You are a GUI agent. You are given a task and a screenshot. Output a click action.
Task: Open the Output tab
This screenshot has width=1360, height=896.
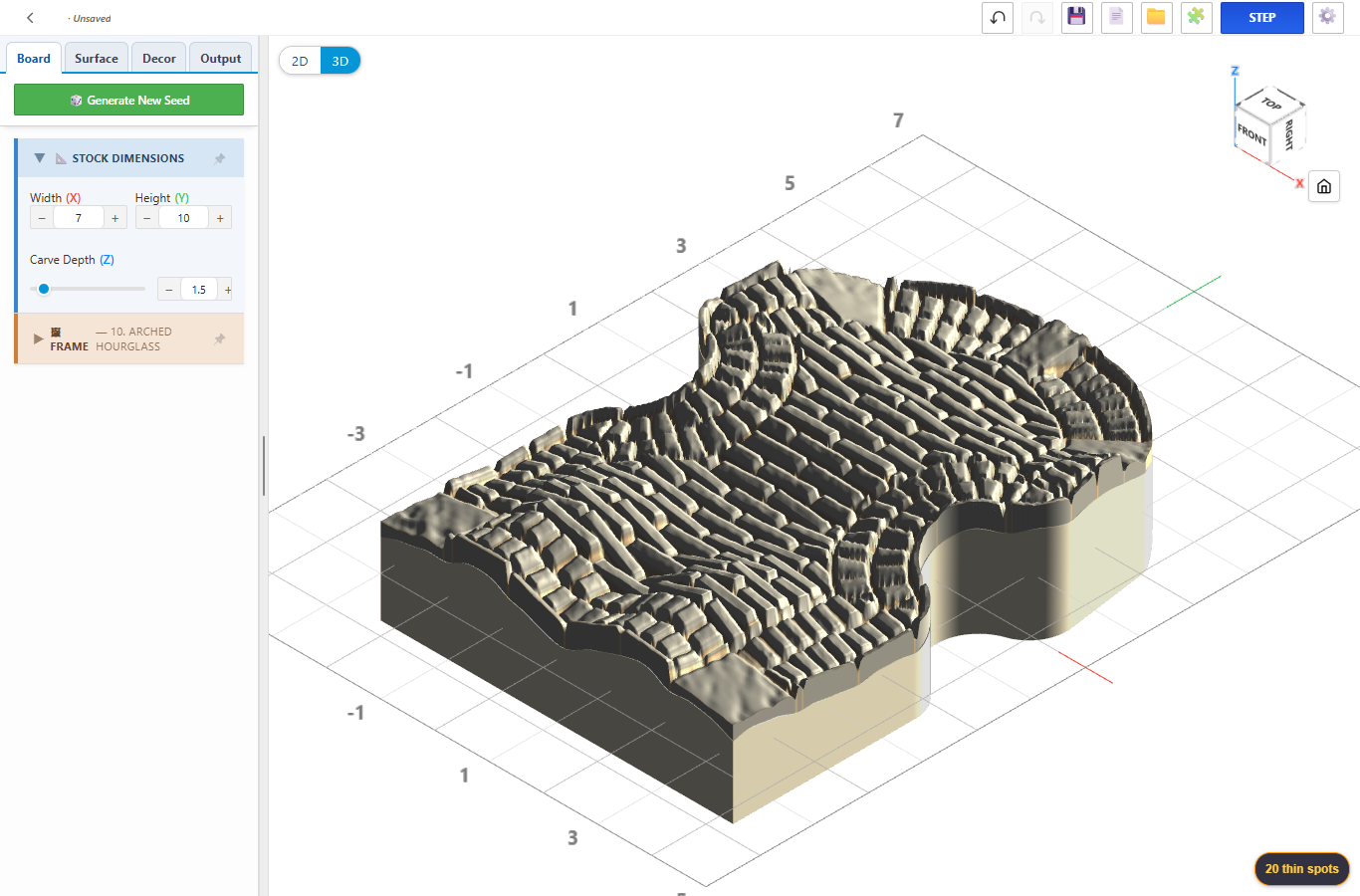[221, 59]
